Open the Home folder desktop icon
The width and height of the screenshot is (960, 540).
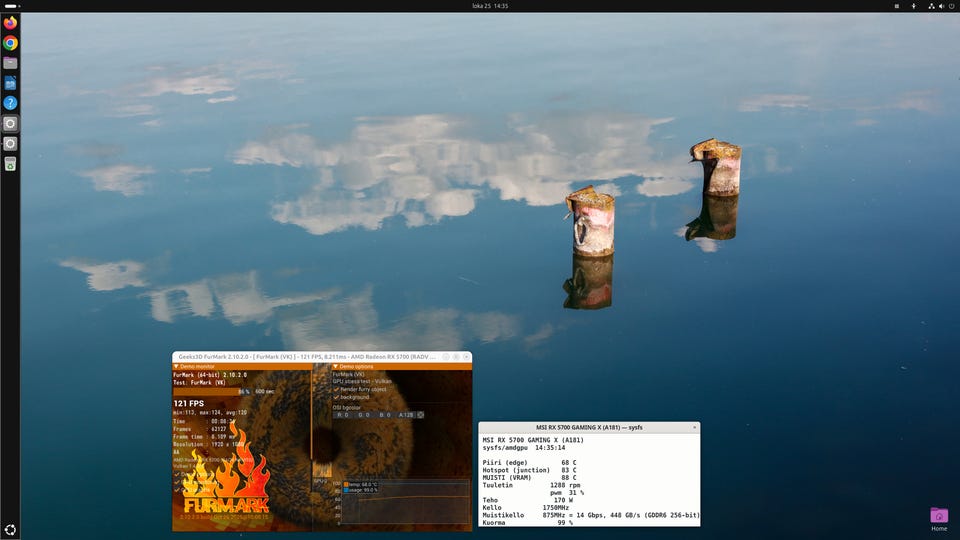pos(939,519)
